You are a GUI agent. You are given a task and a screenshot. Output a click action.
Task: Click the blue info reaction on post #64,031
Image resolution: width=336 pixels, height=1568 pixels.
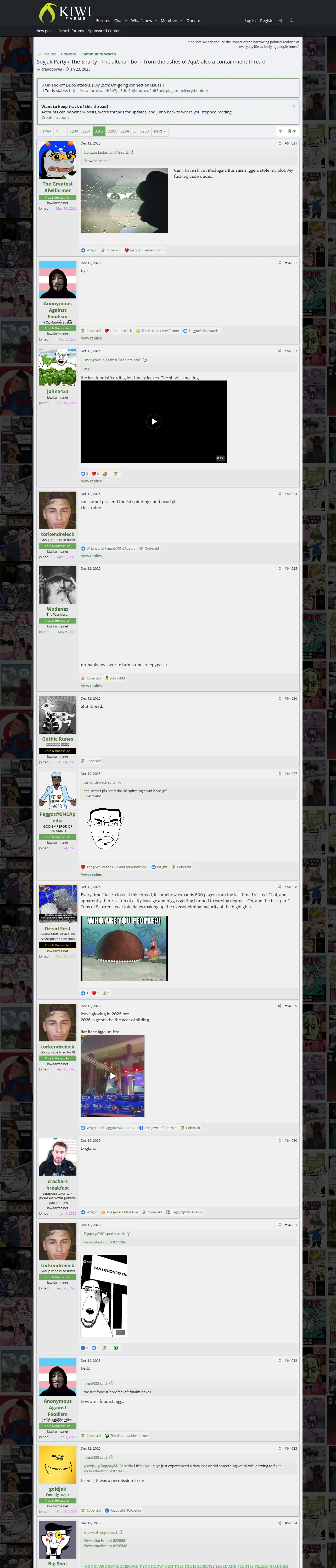point(83,1348)
